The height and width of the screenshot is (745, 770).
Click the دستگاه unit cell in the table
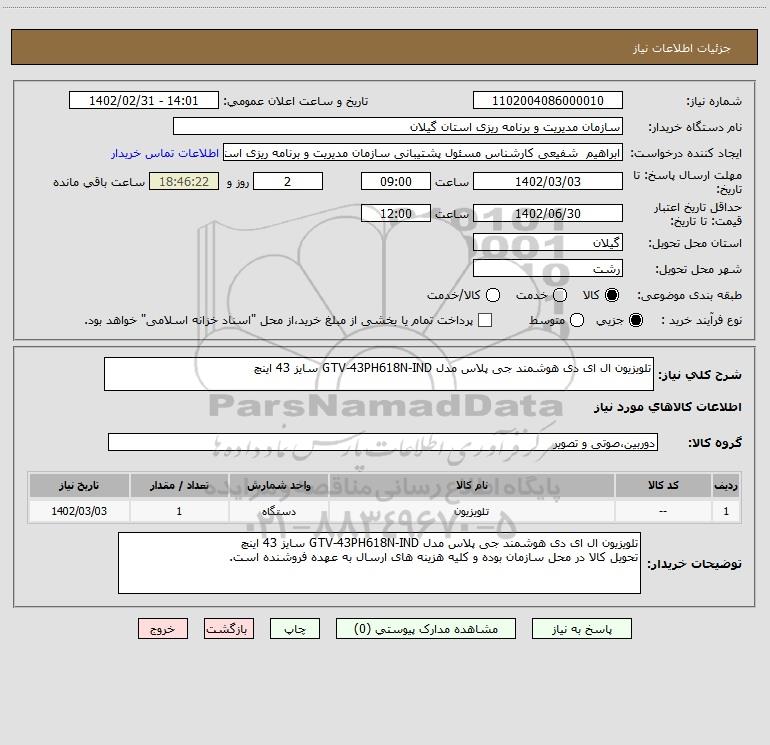point(278,511)
